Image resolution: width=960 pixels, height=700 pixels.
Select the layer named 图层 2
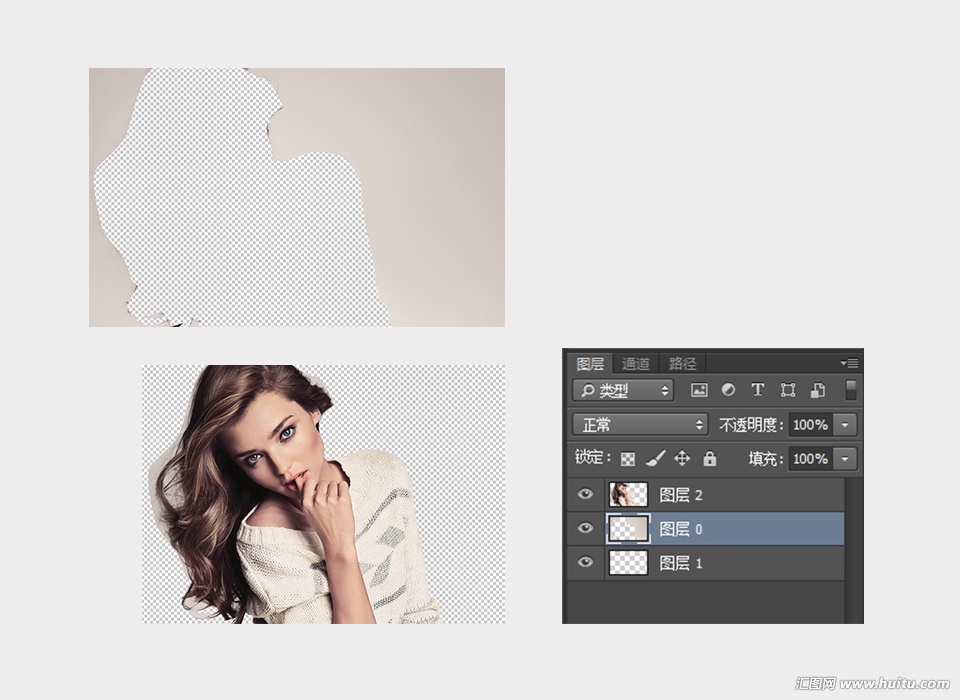click(x=707, y=494)
